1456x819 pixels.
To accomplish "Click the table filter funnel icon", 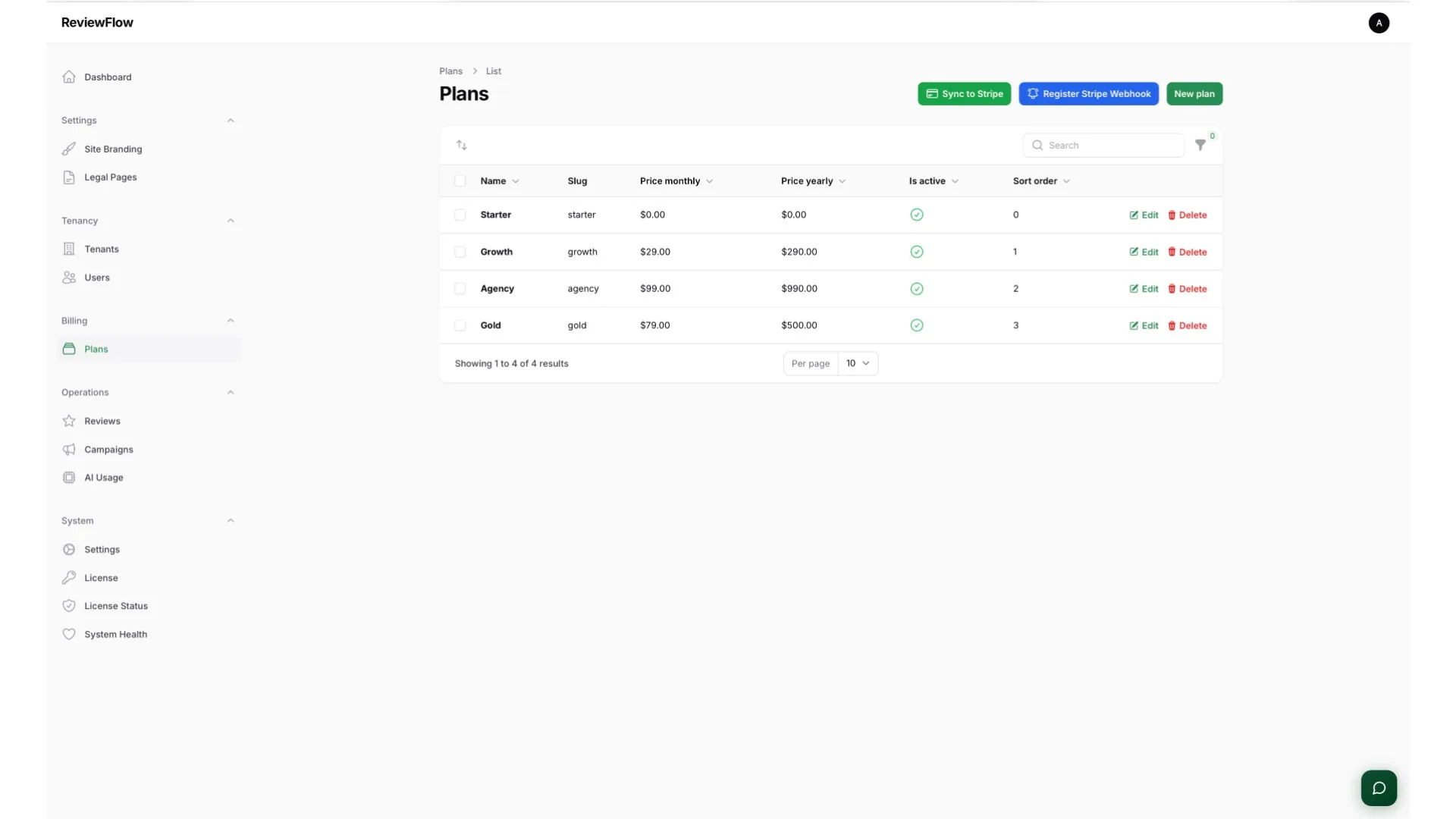I will click(x=1200, y=145).
